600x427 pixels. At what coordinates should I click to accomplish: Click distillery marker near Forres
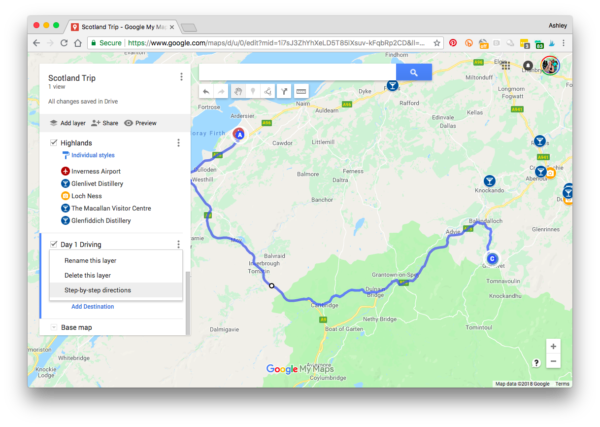pos(392,85)
